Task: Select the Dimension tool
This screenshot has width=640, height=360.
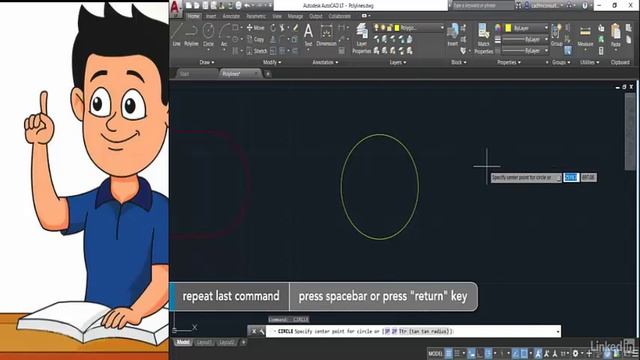Action: click(326, 35)
